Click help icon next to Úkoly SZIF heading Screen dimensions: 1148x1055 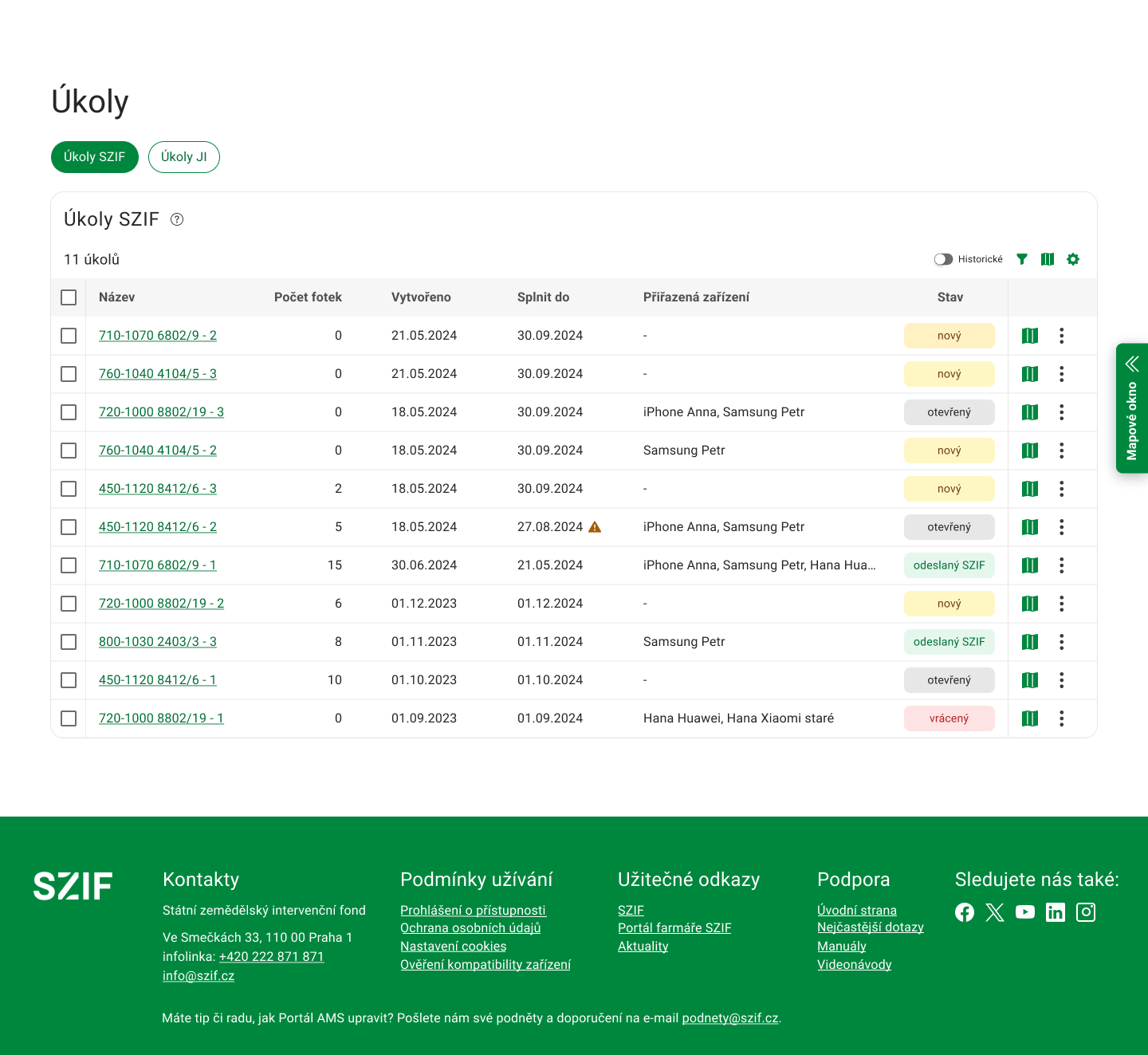[177, 219]
